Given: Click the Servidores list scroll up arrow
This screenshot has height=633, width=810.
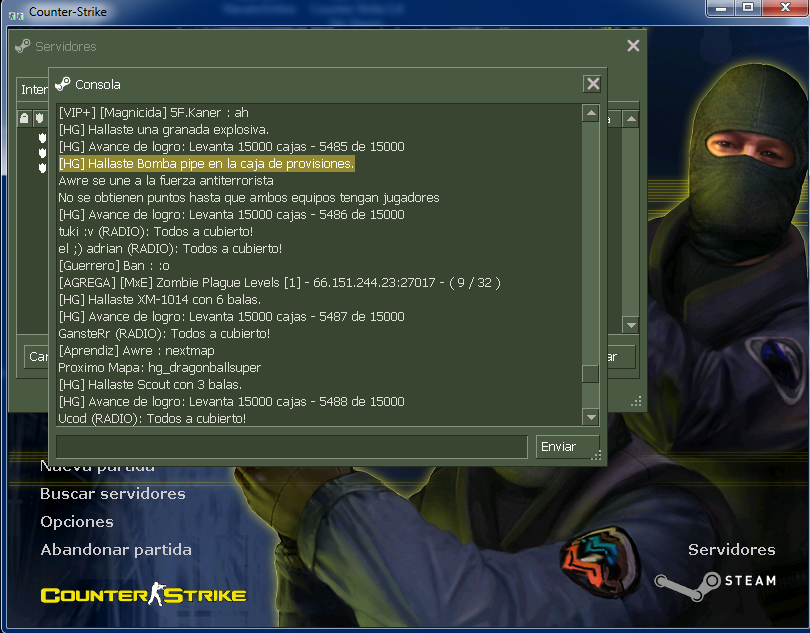Looking at the screenshot, I should 631,119.
